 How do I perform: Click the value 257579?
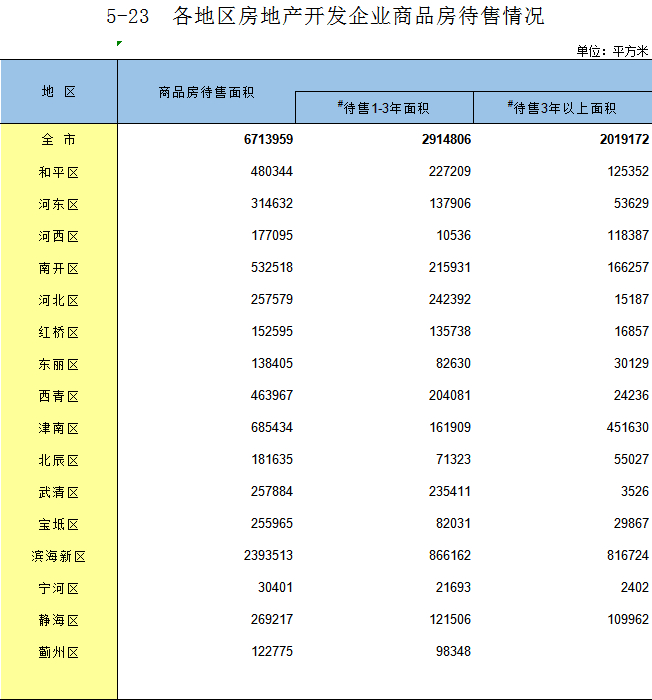point(272,300)
